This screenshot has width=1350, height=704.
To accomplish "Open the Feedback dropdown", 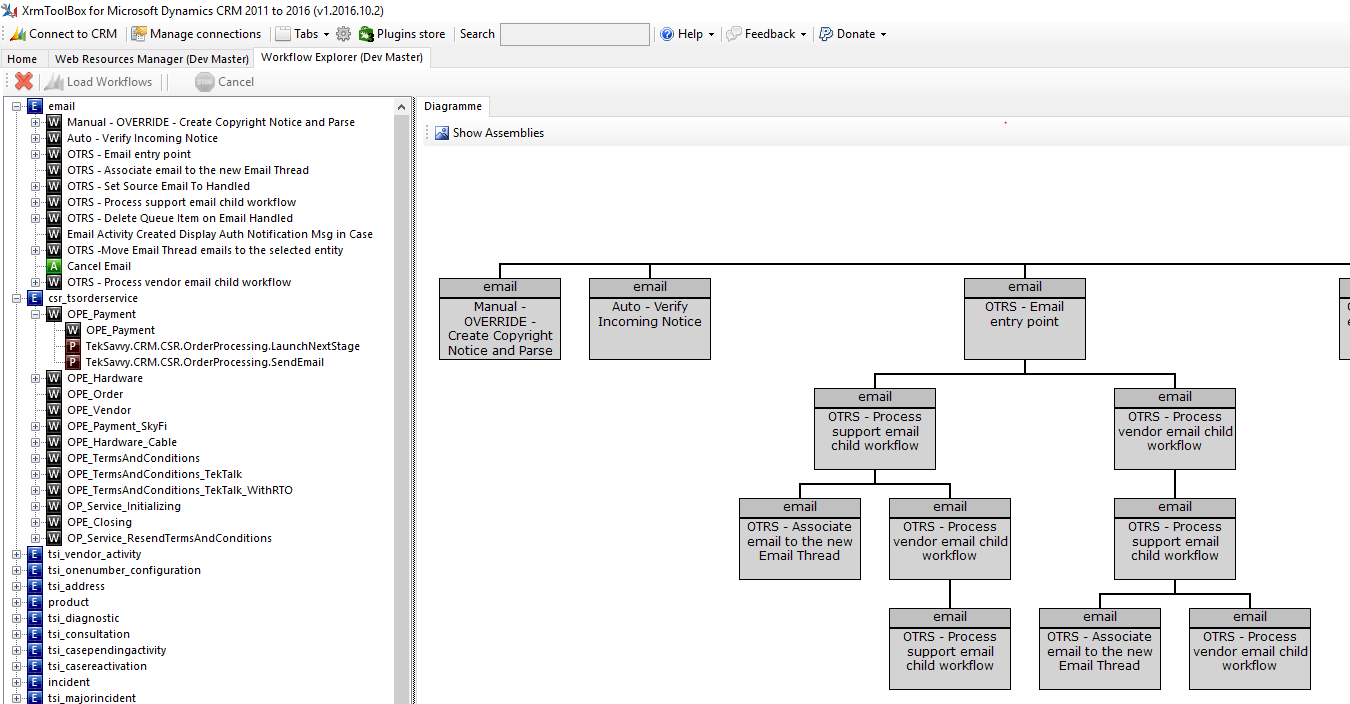I will click(767, 34).
